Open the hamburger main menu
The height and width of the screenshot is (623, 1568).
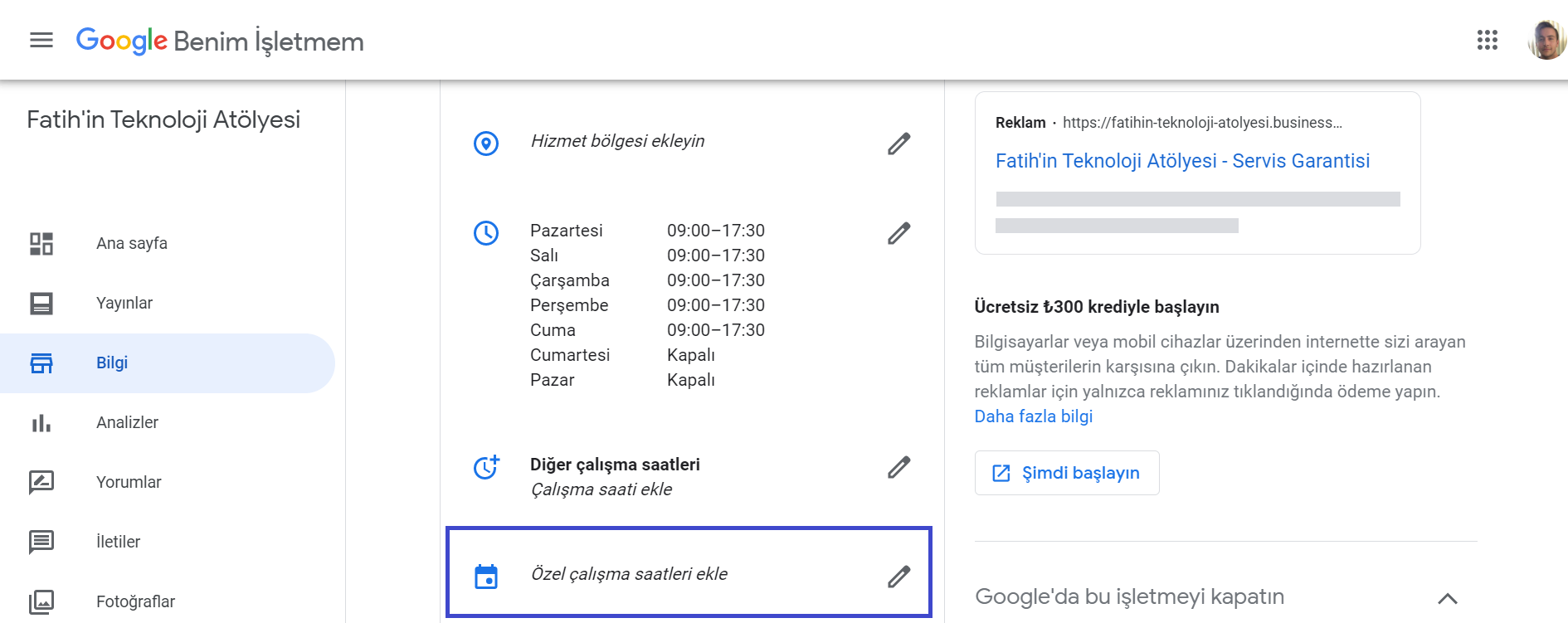pyautogui.click(x=41, y=40)
